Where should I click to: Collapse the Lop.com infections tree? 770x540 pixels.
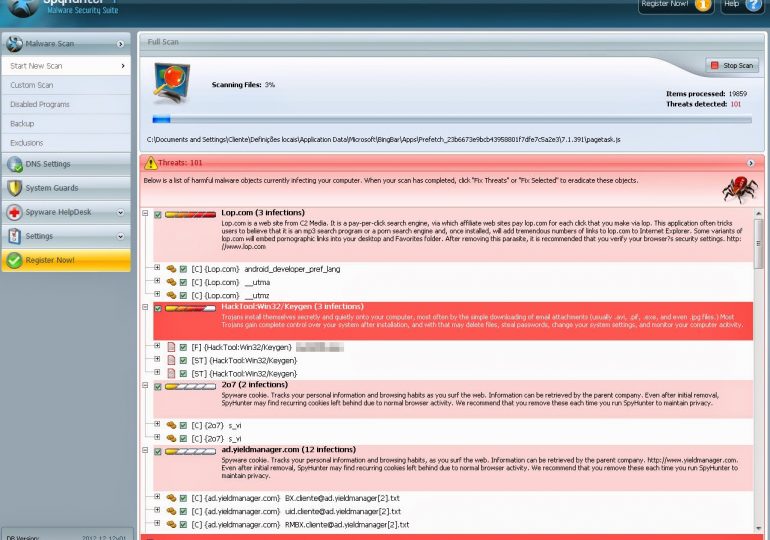click(146, 214)
